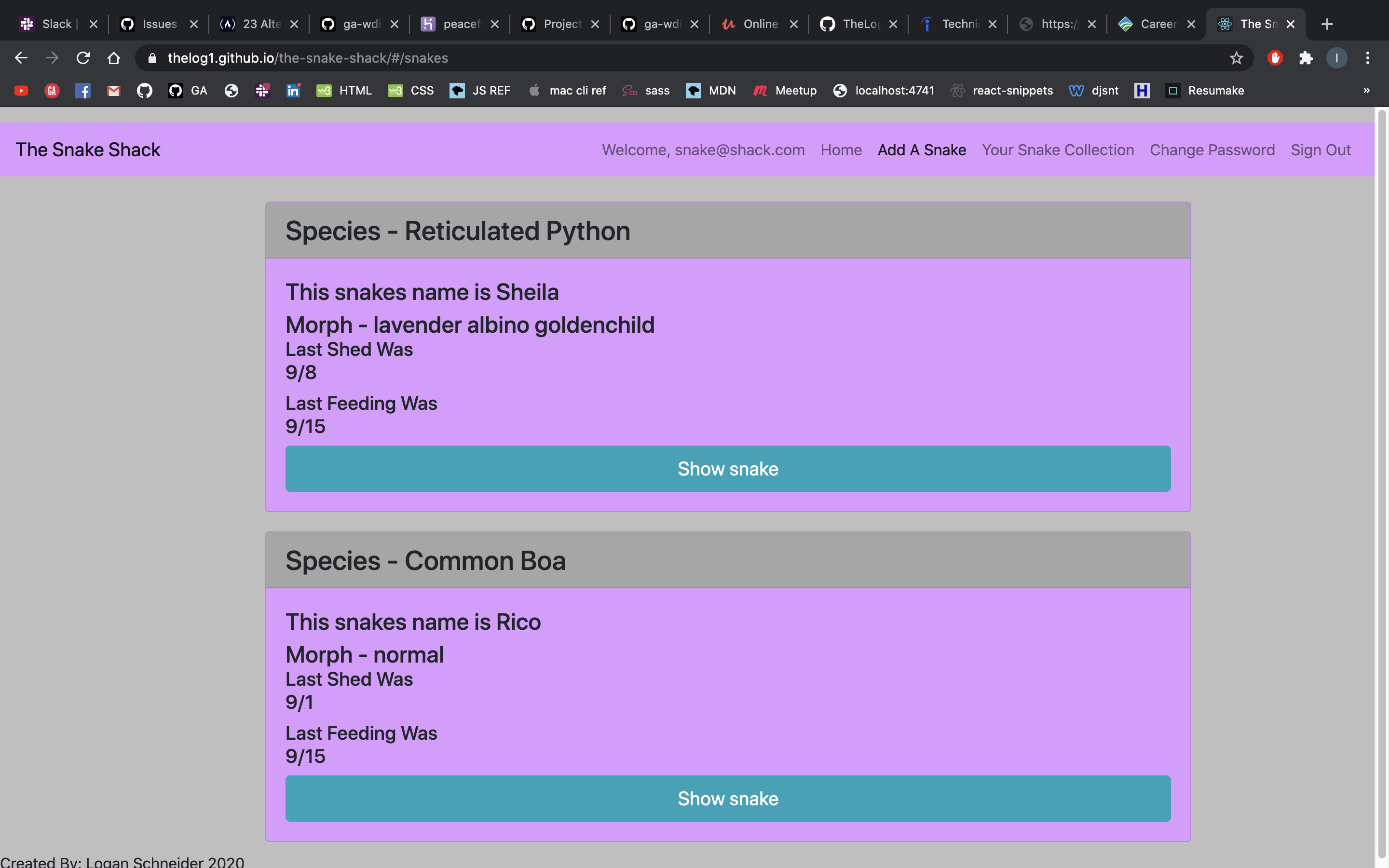Viewport: 1389px width, 868px height.
Task: Click The Snake Shack brand title
Action: click(88, 150)
